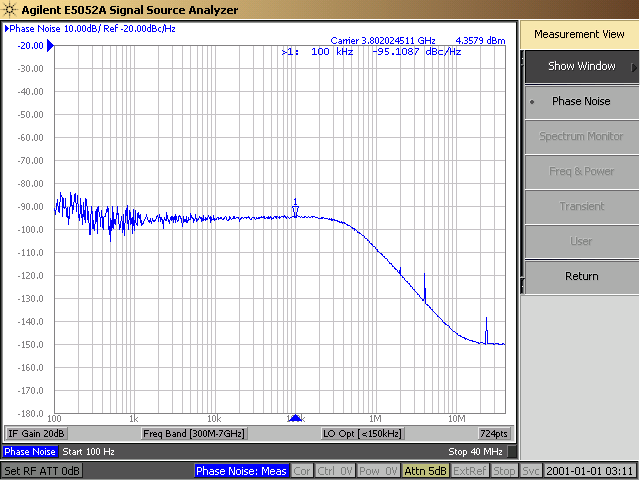This screenshot has width=640, height=480.
Task: Click the Freq Band [300M-7GHz] field
Action: [193, 433]
